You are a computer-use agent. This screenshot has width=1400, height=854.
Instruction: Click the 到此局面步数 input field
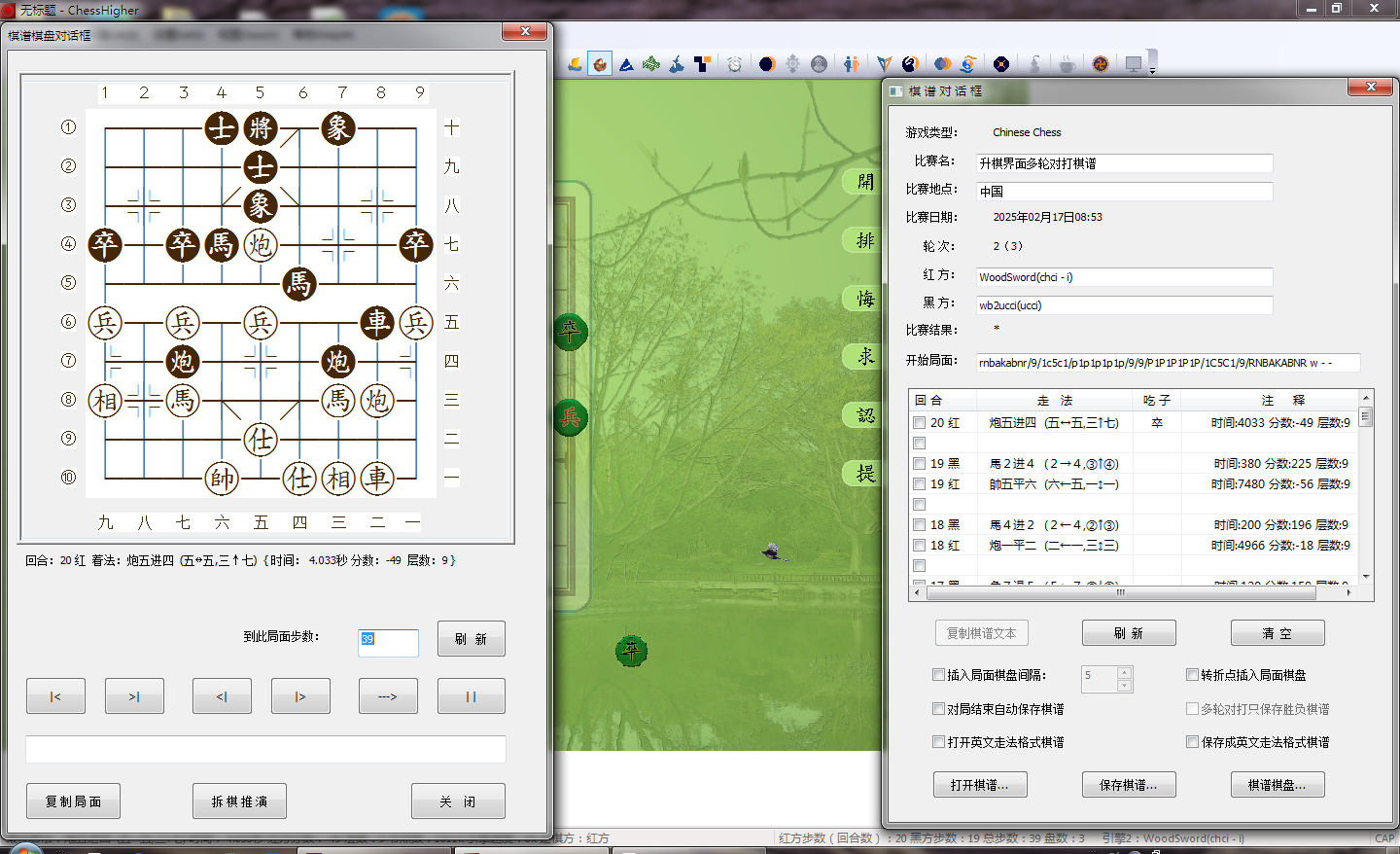[388, 640]
